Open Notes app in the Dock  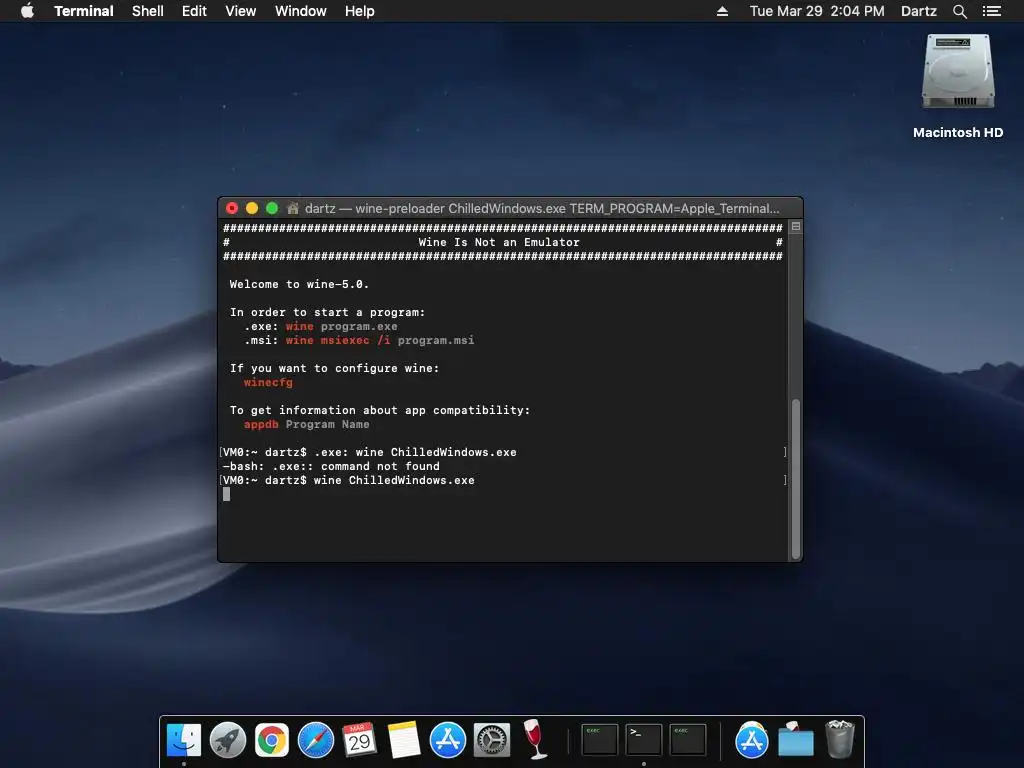[x=404, y=740]
